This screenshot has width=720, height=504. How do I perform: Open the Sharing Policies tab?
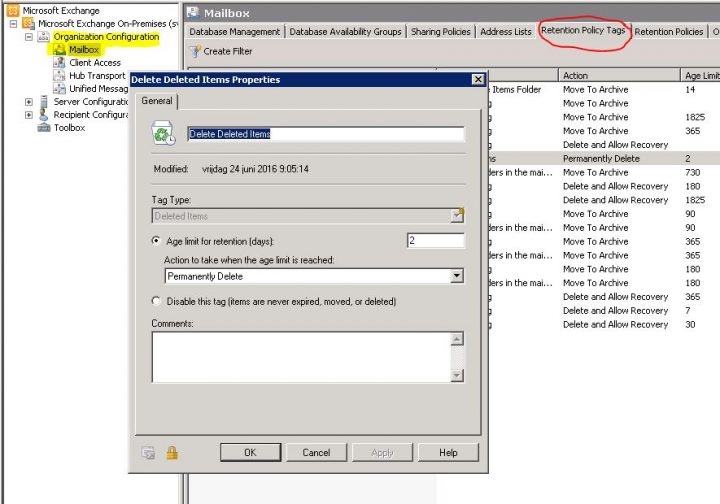pyautogui.click(x=440, y=32)
